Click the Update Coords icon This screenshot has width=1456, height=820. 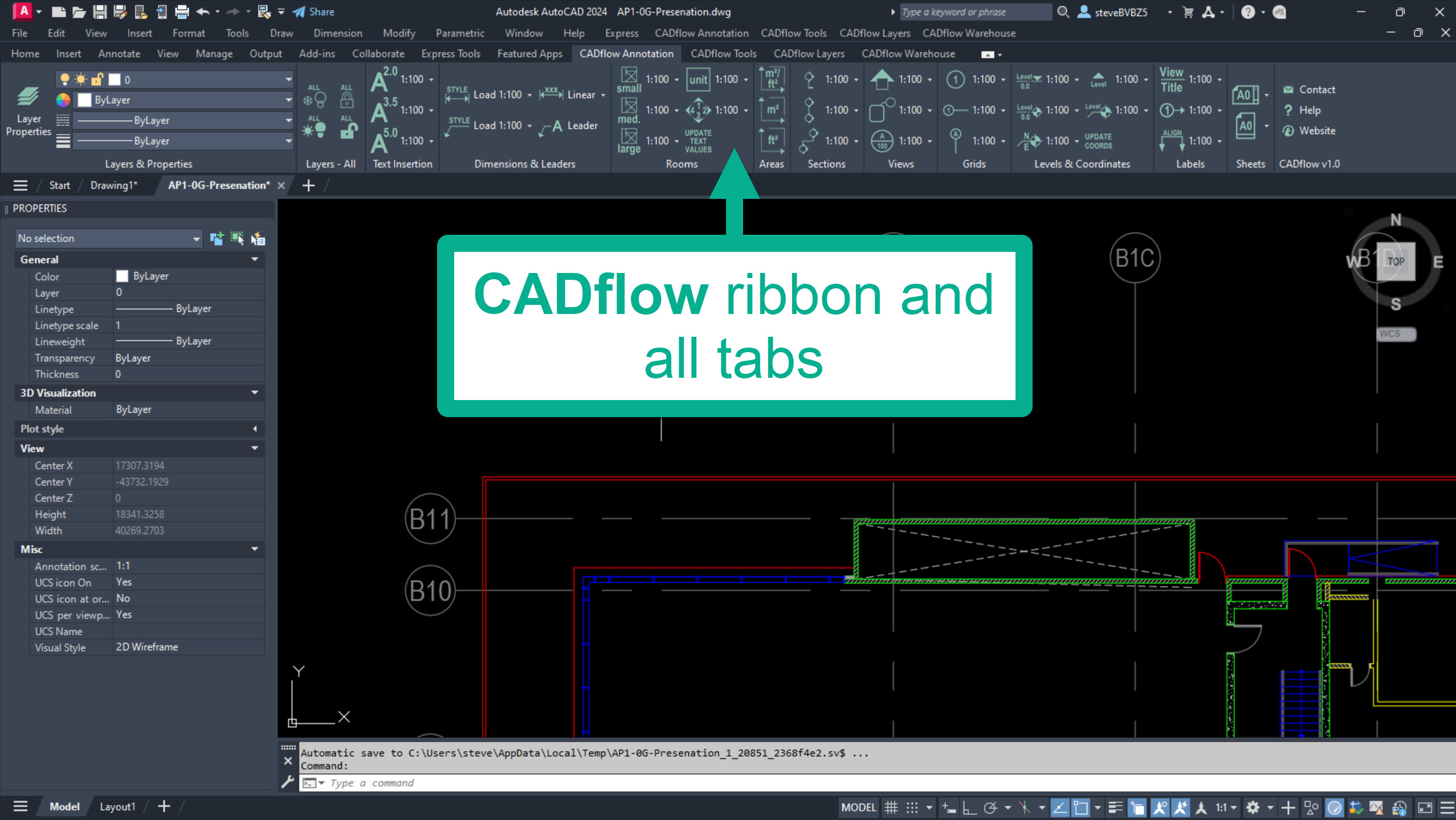pyautogui.click(x=1098, y=141)
